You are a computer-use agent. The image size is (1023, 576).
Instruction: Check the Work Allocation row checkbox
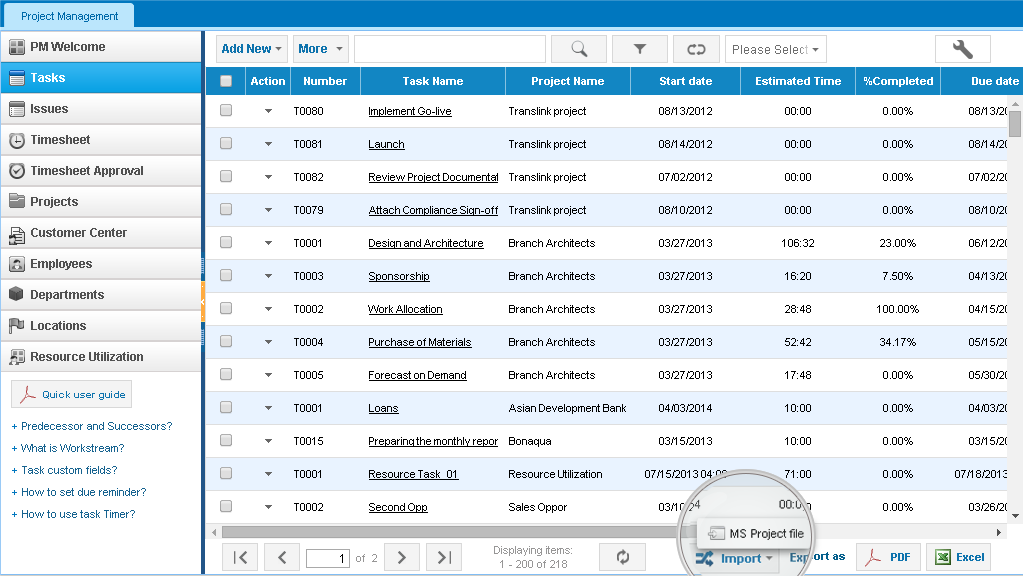coord(226,308)
